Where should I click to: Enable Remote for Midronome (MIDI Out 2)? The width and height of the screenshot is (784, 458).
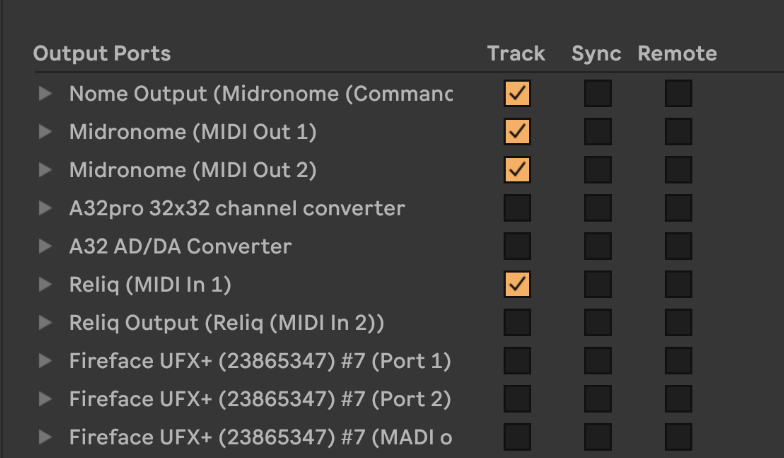[x=678, y=170]
